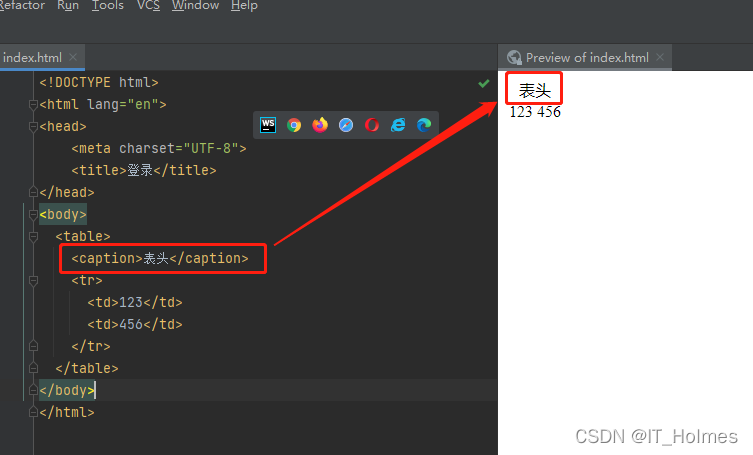Click the 456 cell in preview
Image resolution: width=753 pixels, height=455 pixels.
click(549, 112)
